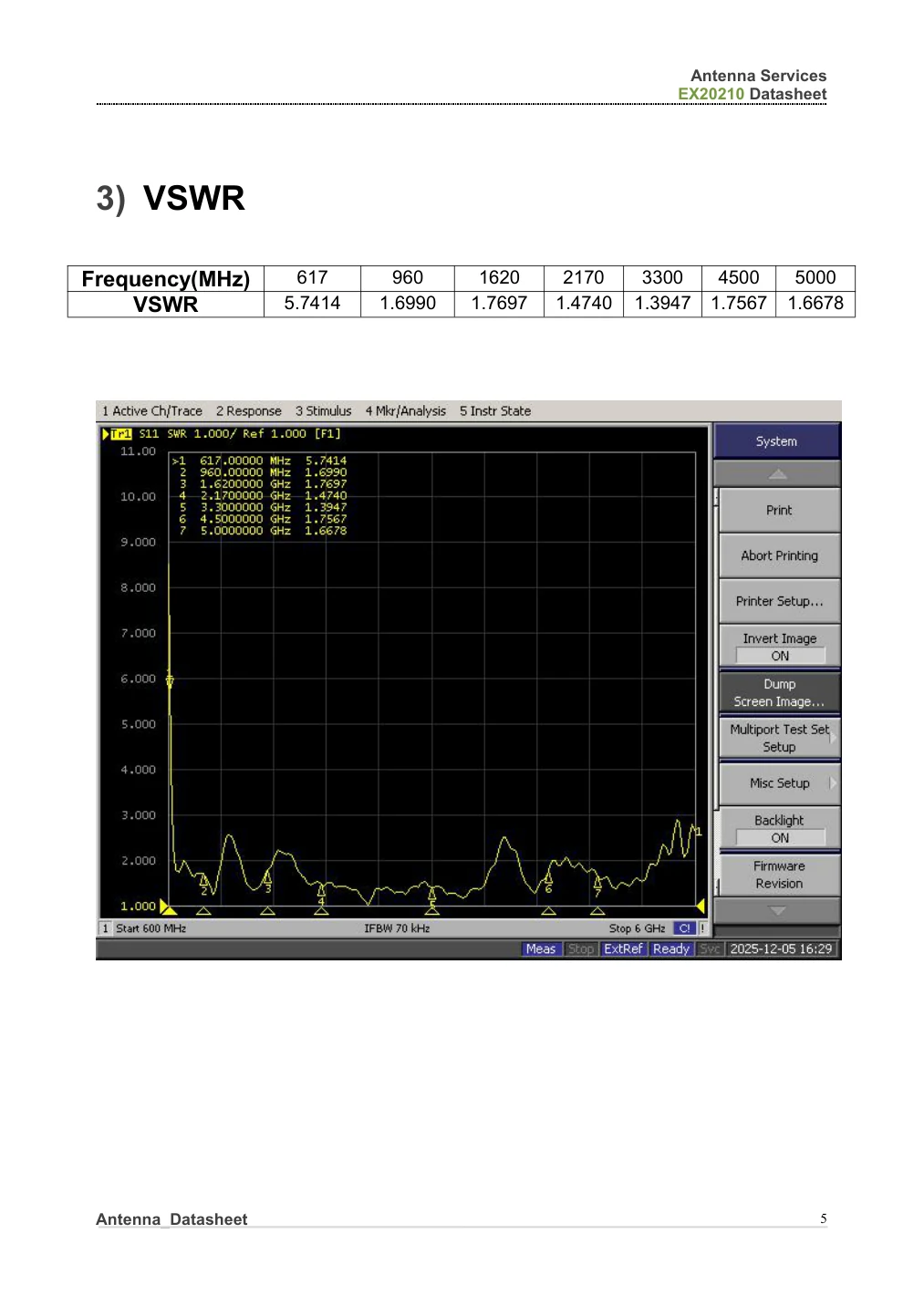Image resolution: width=924 pixels, height=1306 pixels.
Task: Click the softkey menu down arrow
Action: pos(777,910)
